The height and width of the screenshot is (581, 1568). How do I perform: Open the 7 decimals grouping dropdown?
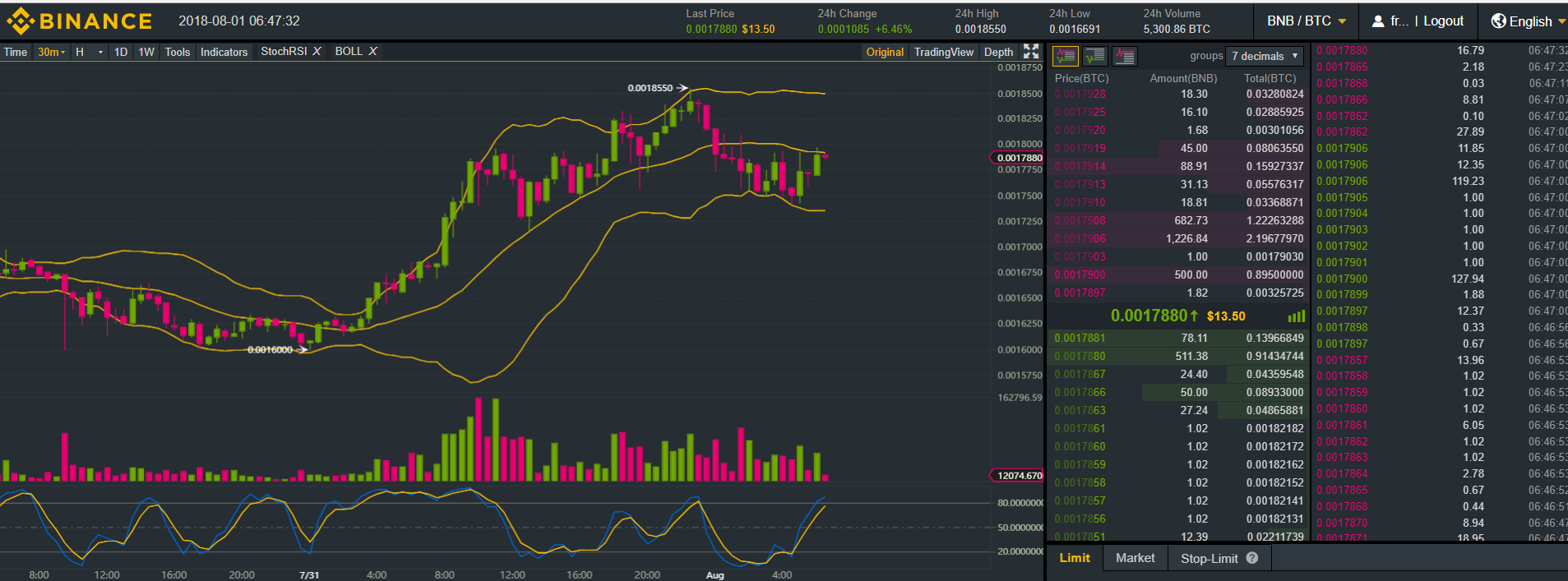[1265, 56]
